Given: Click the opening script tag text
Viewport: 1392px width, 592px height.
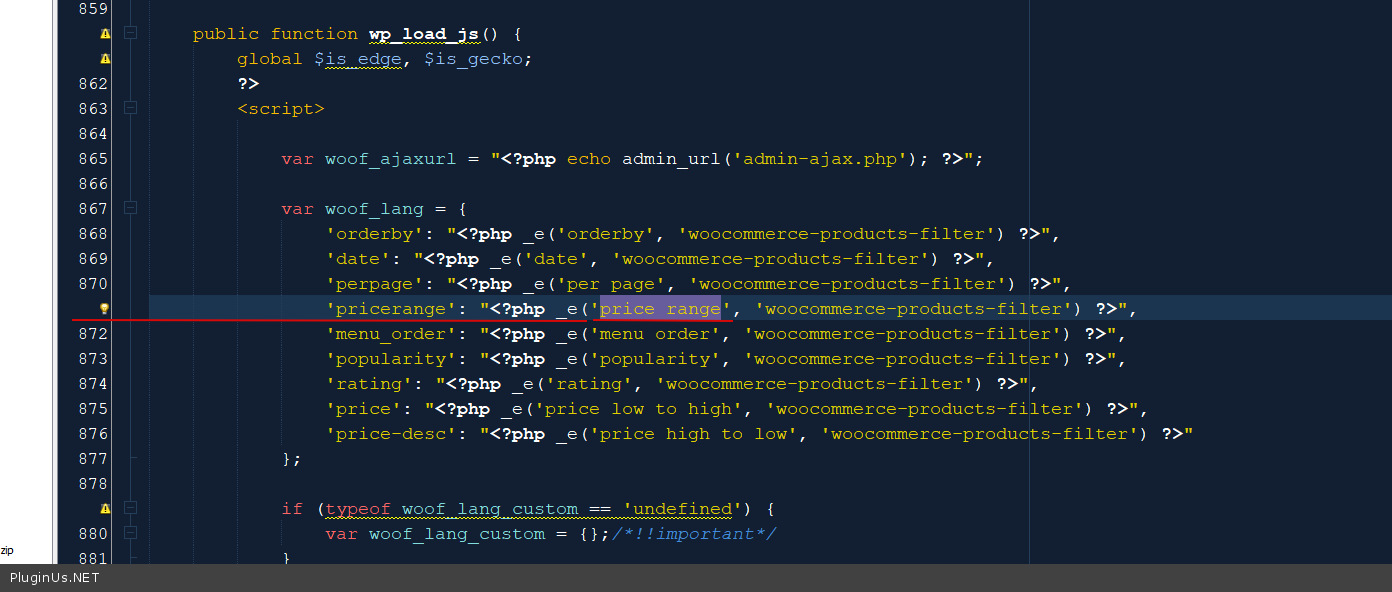Looking at the screenshot, I should pyautogui.click(x=281, y=109).
